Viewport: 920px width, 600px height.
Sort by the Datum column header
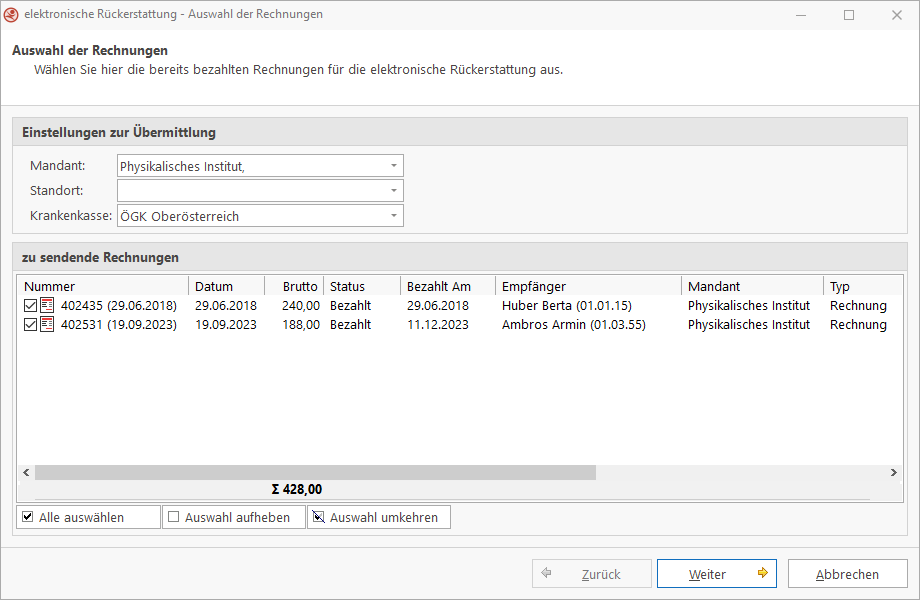(226, 287)
